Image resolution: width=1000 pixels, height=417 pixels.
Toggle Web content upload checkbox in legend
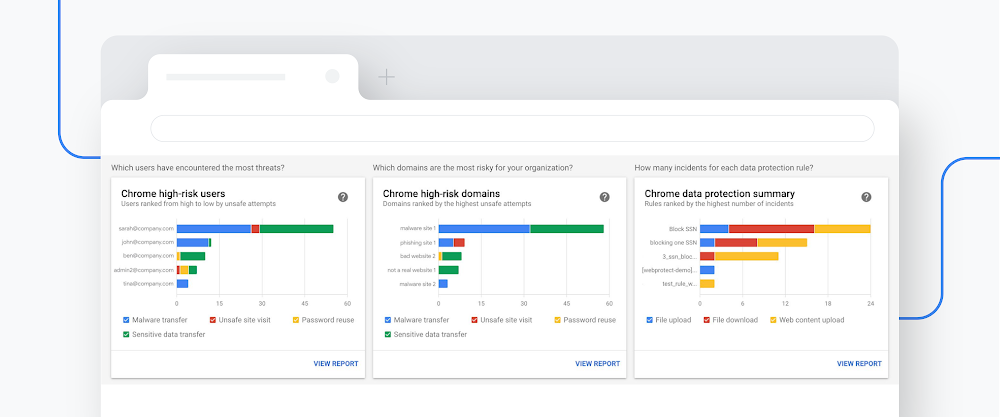click(773, 320)
